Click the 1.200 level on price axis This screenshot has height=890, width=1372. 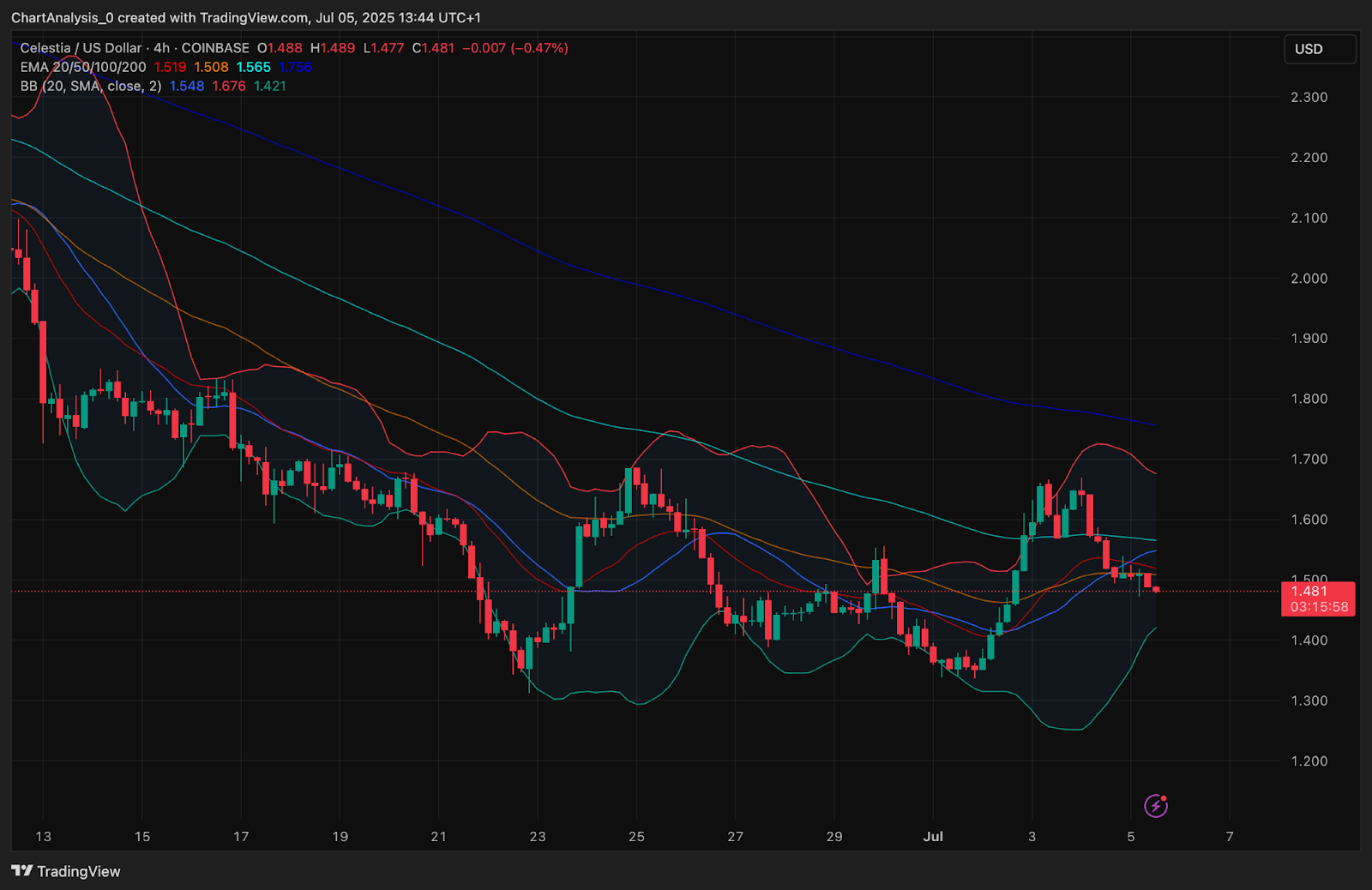point(1309,761)
